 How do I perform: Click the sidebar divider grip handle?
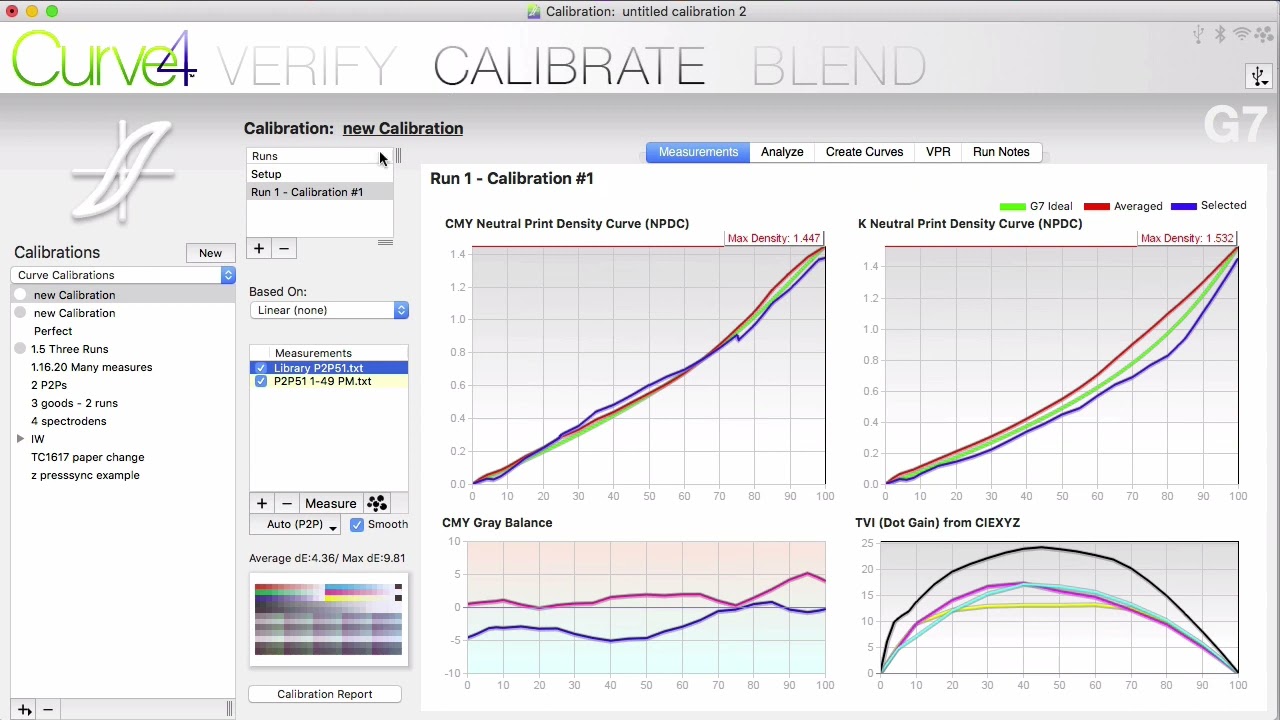click(229, 709)
